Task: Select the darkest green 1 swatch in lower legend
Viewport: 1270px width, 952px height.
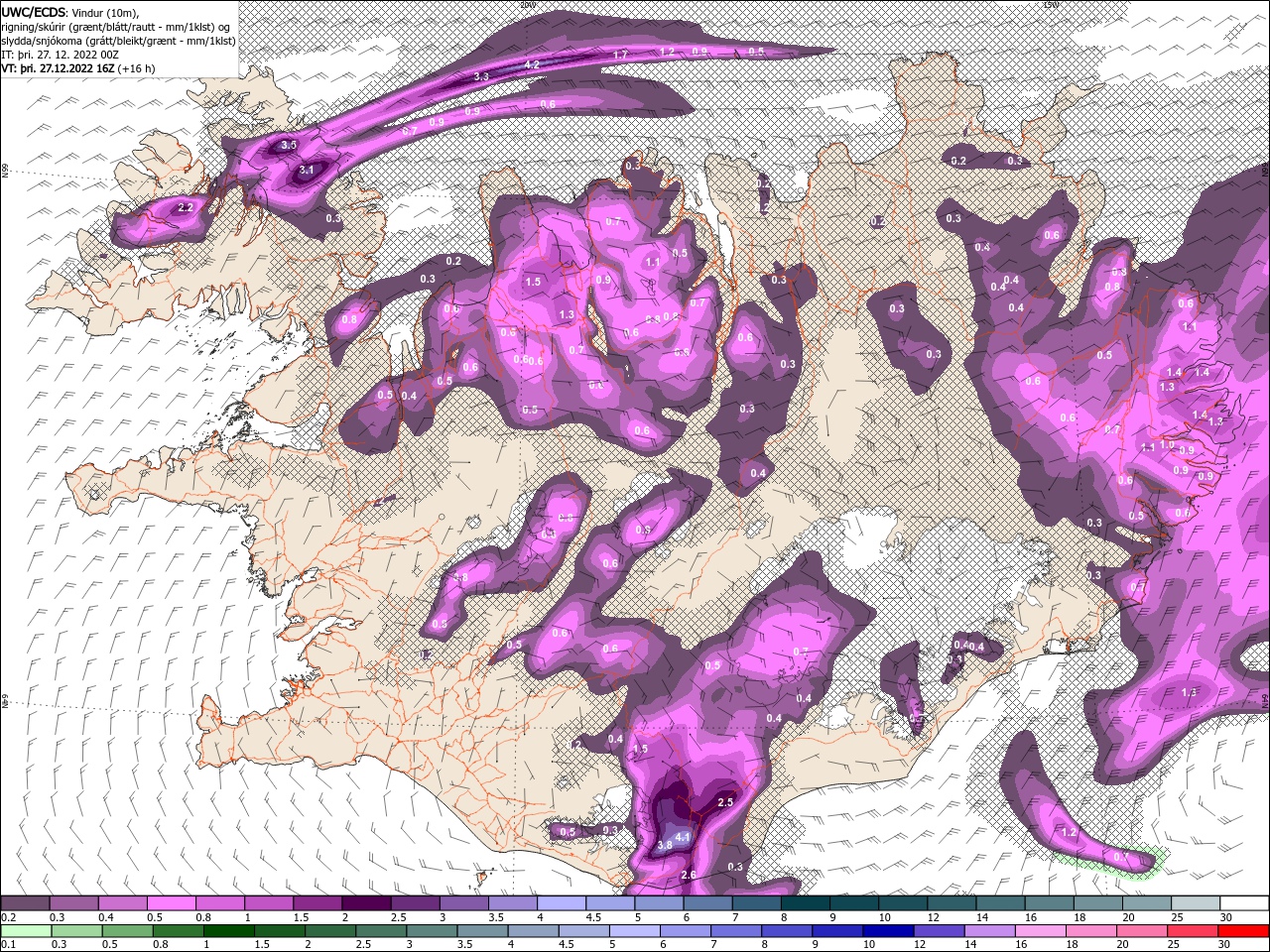Action: point(229,931)
